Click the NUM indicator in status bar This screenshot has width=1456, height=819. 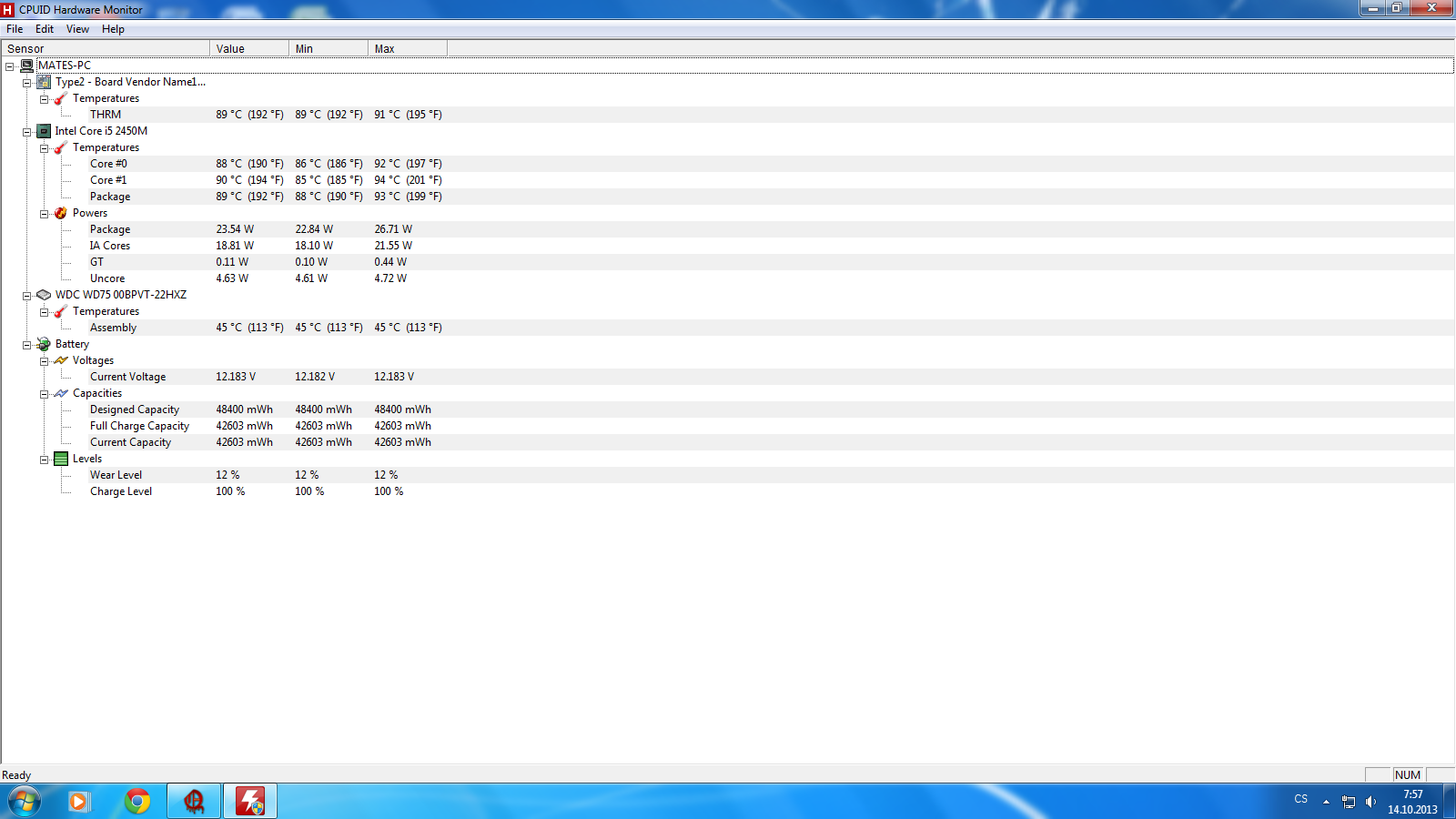point(1408,775)
